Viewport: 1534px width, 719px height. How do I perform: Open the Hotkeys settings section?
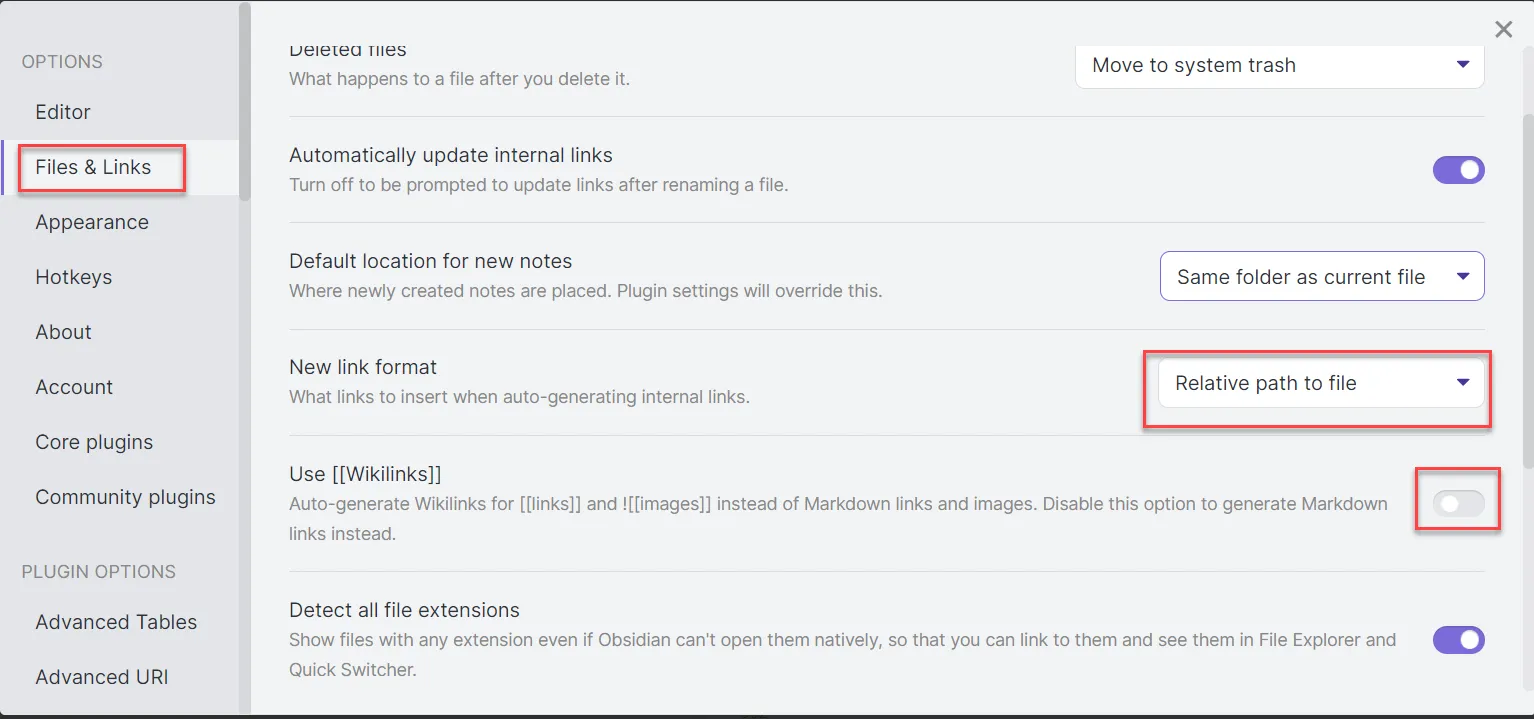[74, 277]
